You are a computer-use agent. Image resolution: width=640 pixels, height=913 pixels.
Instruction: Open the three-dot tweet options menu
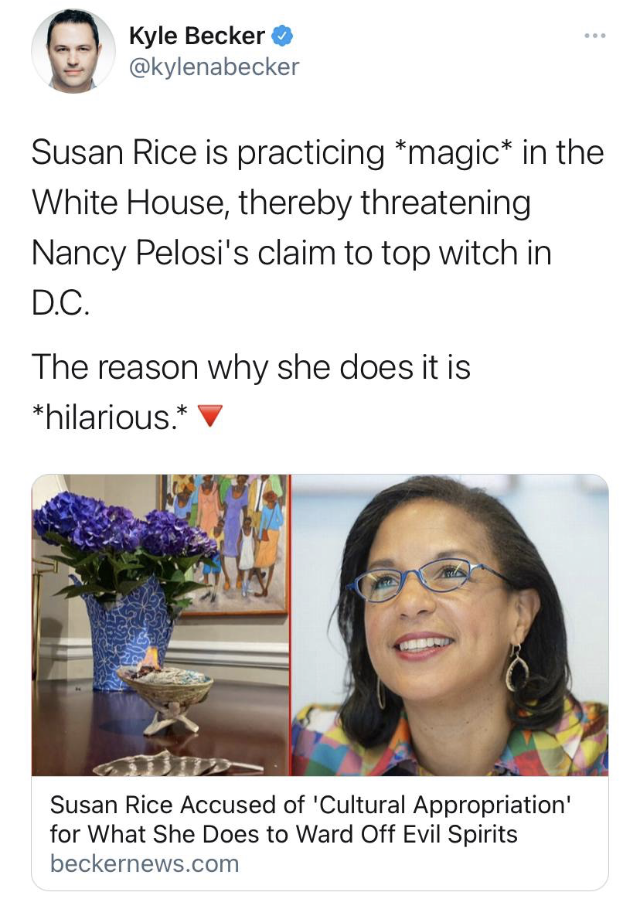point(595,36)
